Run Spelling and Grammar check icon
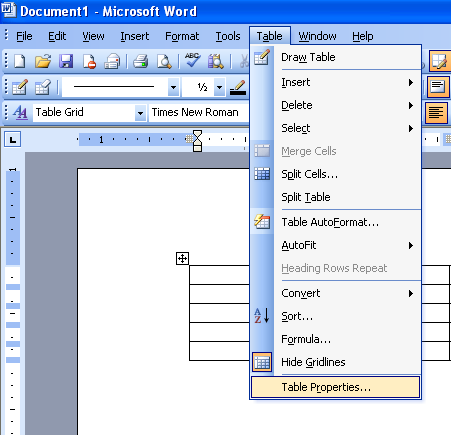The height and width of the screenshot is (435, 451). [x=192, y=60]
